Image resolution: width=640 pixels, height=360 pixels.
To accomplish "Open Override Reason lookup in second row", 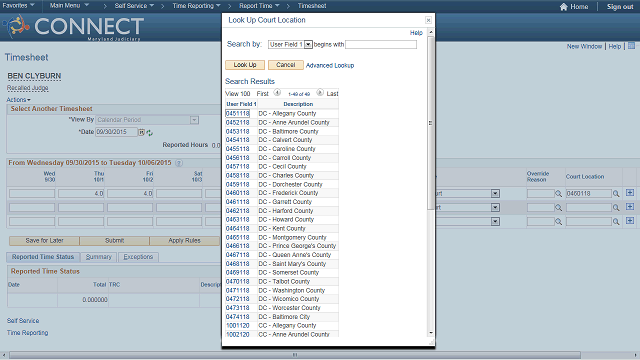I will tap(558, 208).
